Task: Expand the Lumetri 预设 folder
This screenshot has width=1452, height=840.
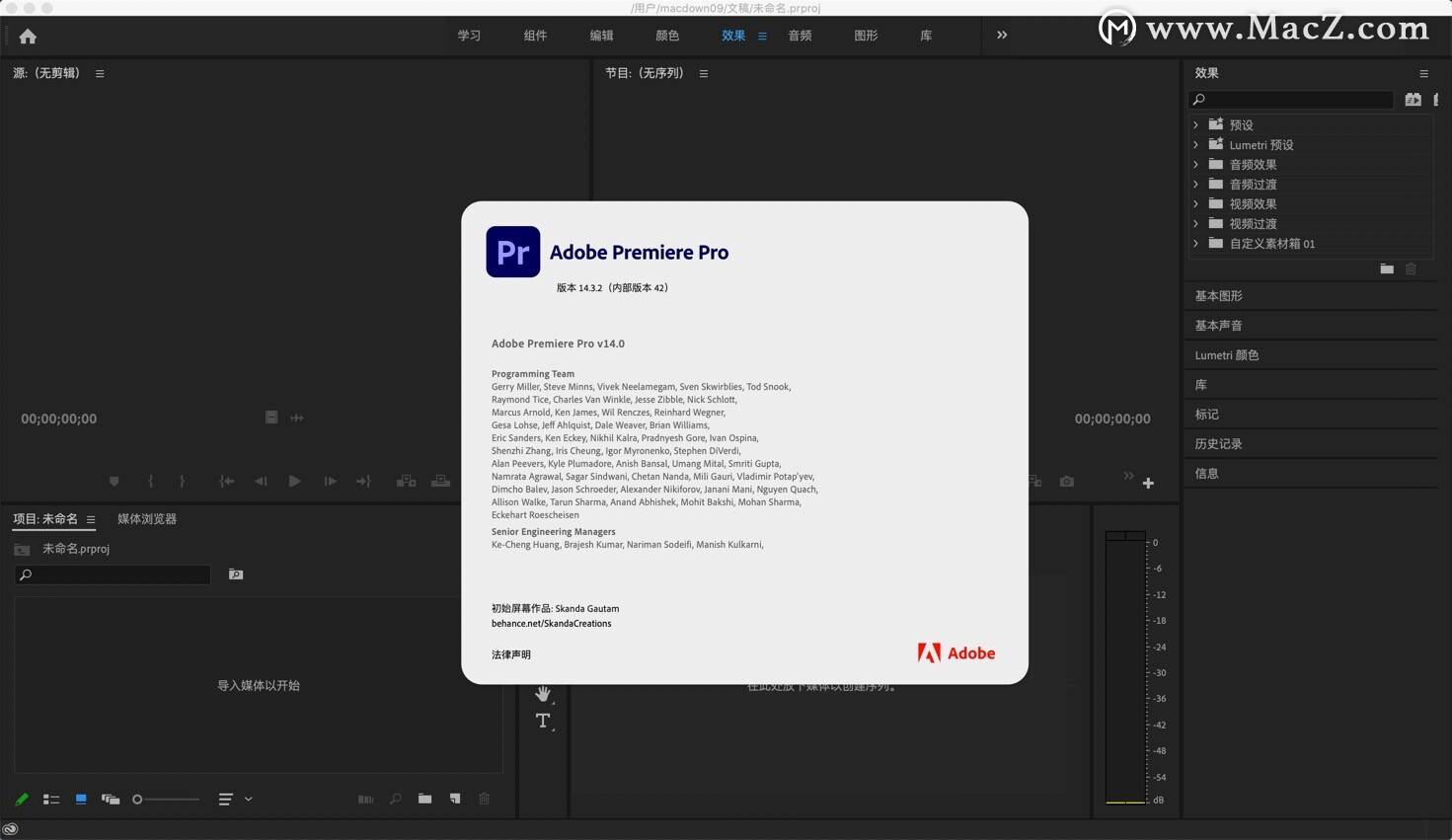Action: (x=1196, y=145)
